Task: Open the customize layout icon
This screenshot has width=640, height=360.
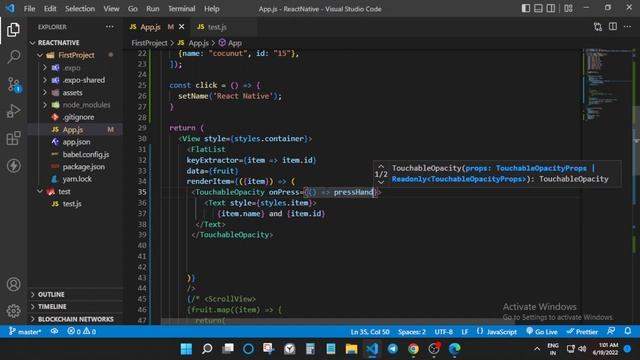Action: point(568,8)
